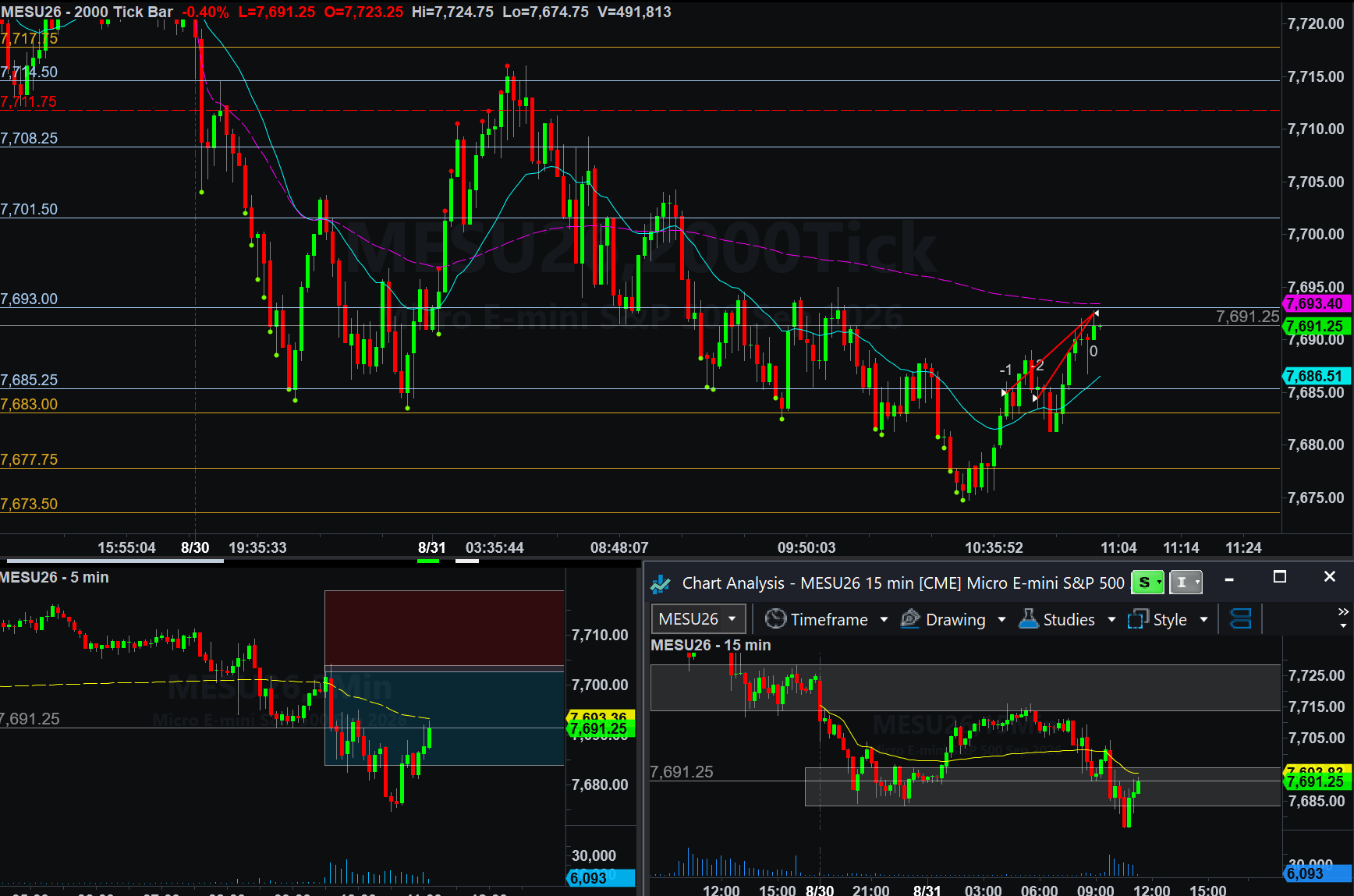This screenshot has width=1354, height=896.
Task: Open the green S symbol link button
Action: pos(1147,583)
